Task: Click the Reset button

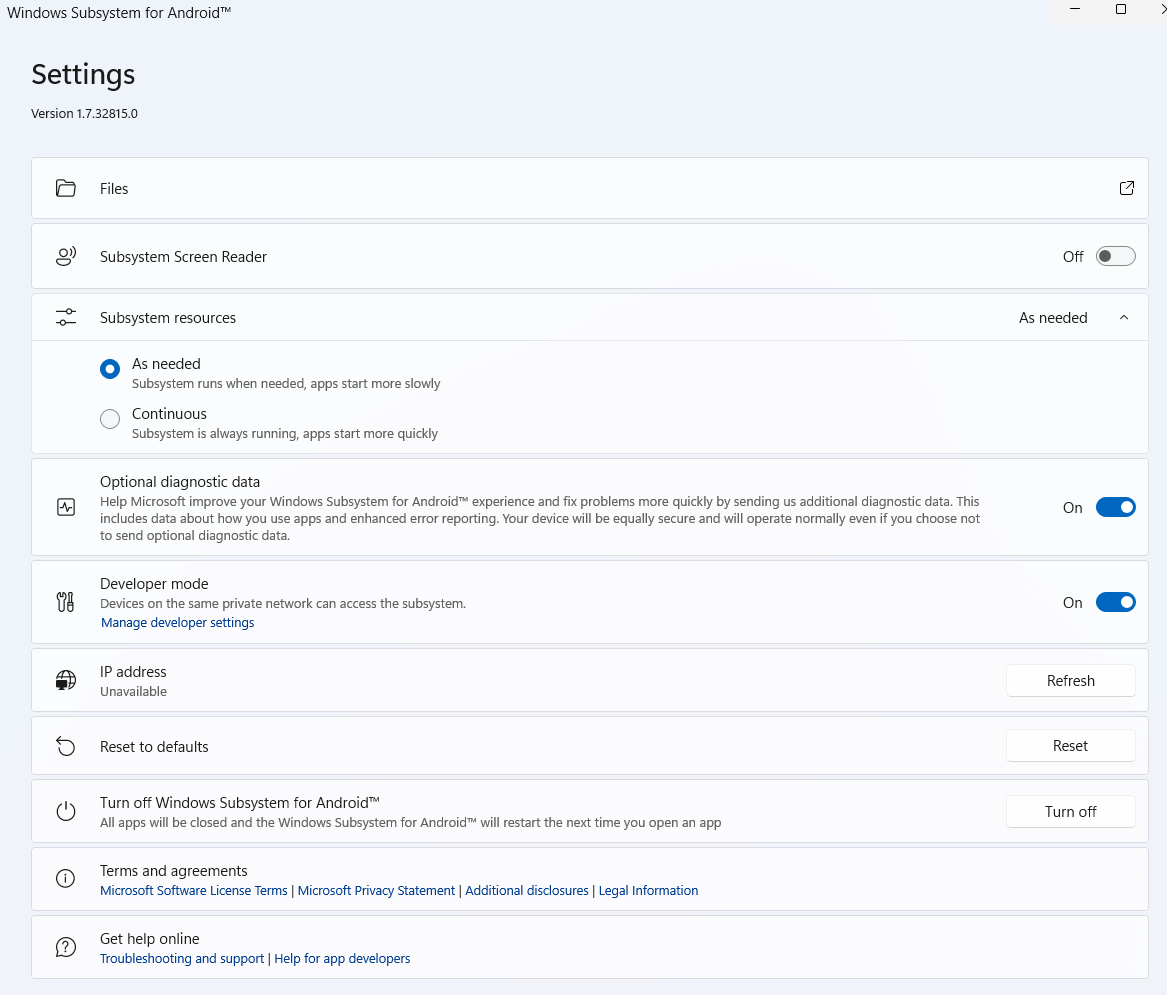Action: click(1070, 746)
